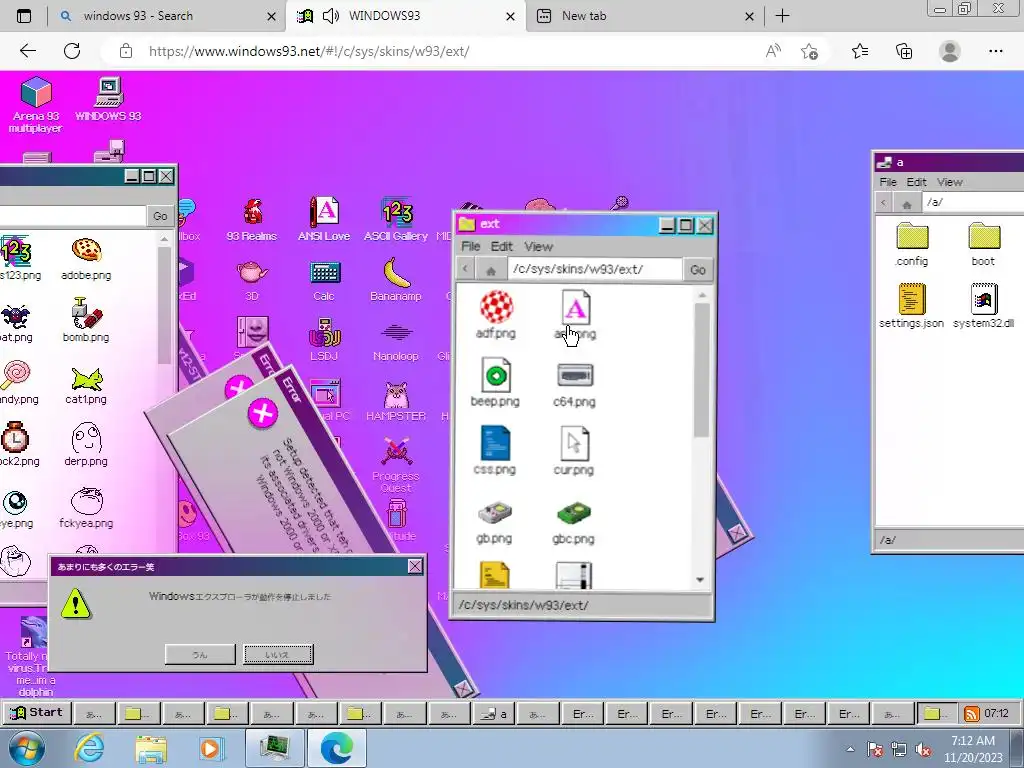Open Edit menu in window a
Image resolution: width=1024 pixels, height=768 pixels.
916,182
